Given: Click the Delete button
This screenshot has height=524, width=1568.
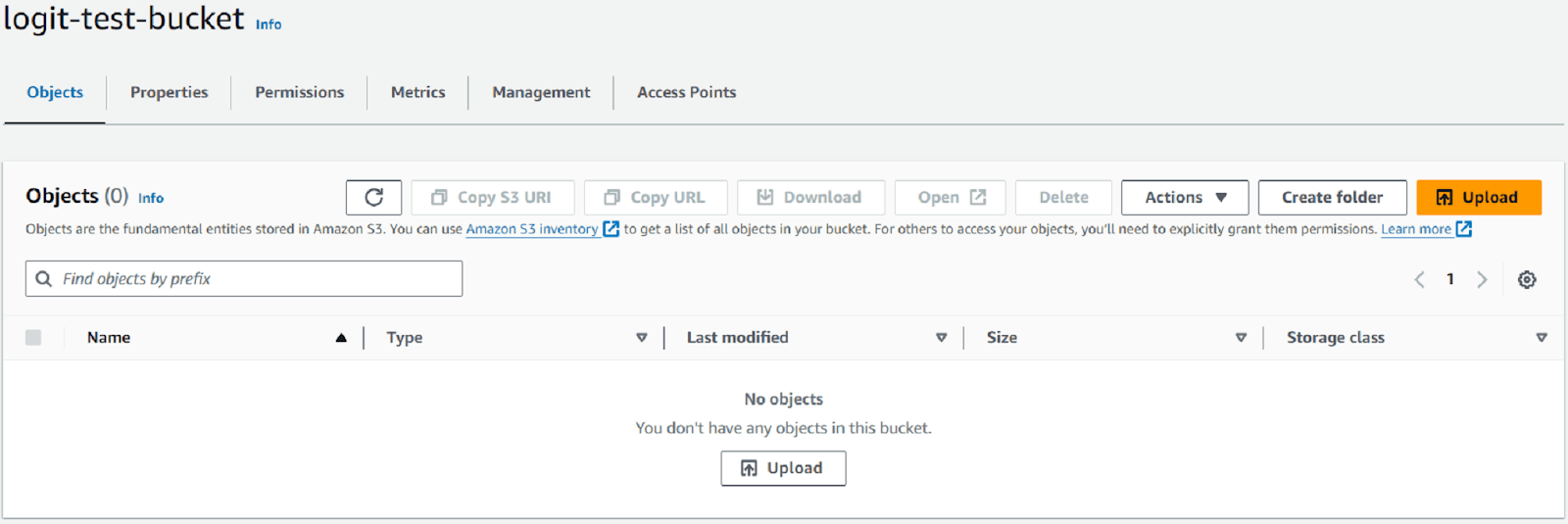Looking at the screenshot, I should tap(1063, 197).
